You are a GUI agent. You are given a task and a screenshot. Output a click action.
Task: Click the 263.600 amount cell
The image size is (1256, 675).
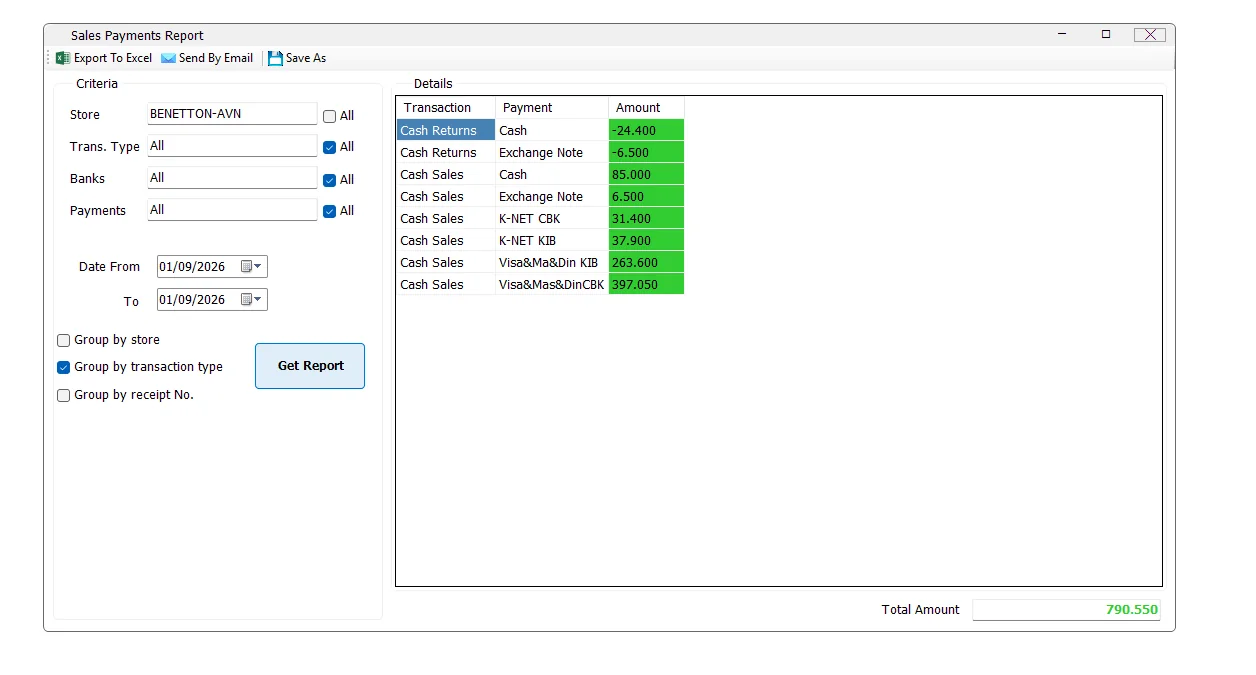click(646, 263)
